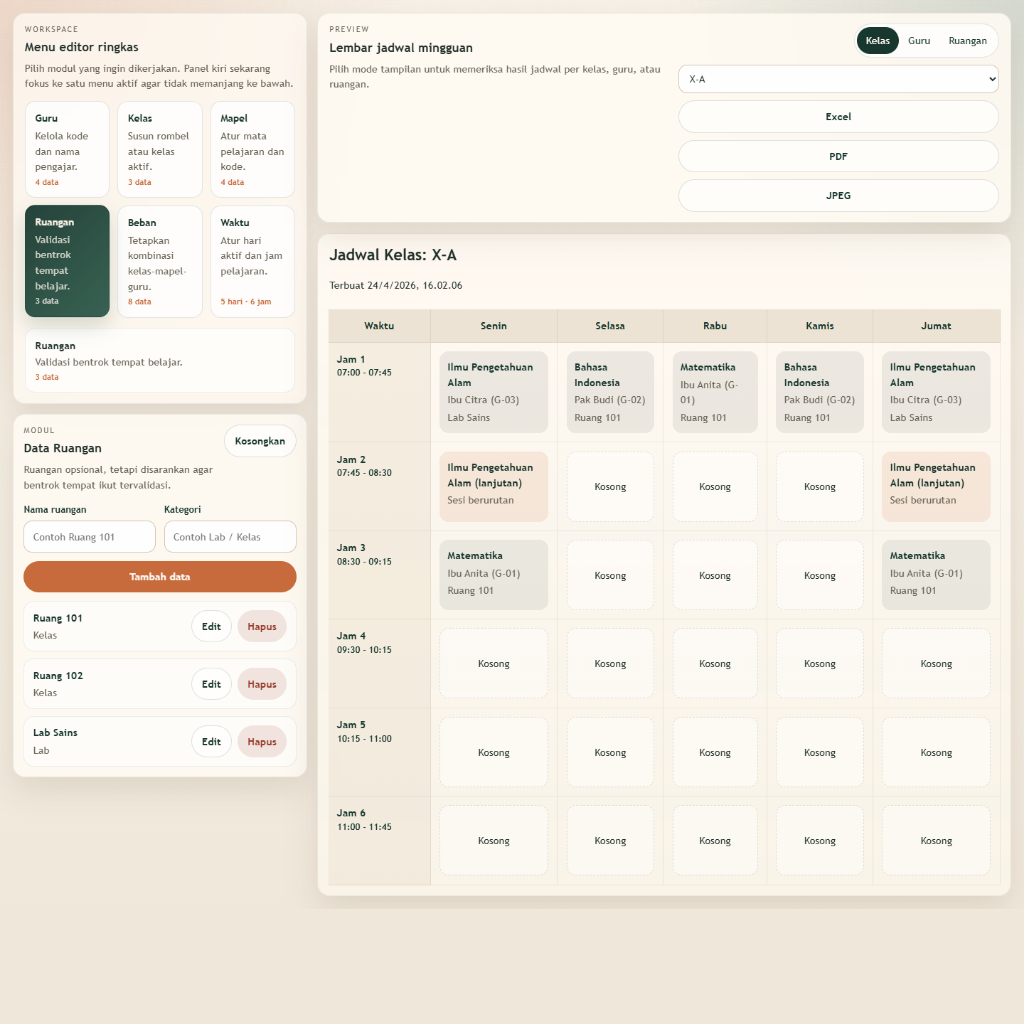Screen dimensions: 1024x1024
Task: Open the Guru module card
Action: coord(67,150)
